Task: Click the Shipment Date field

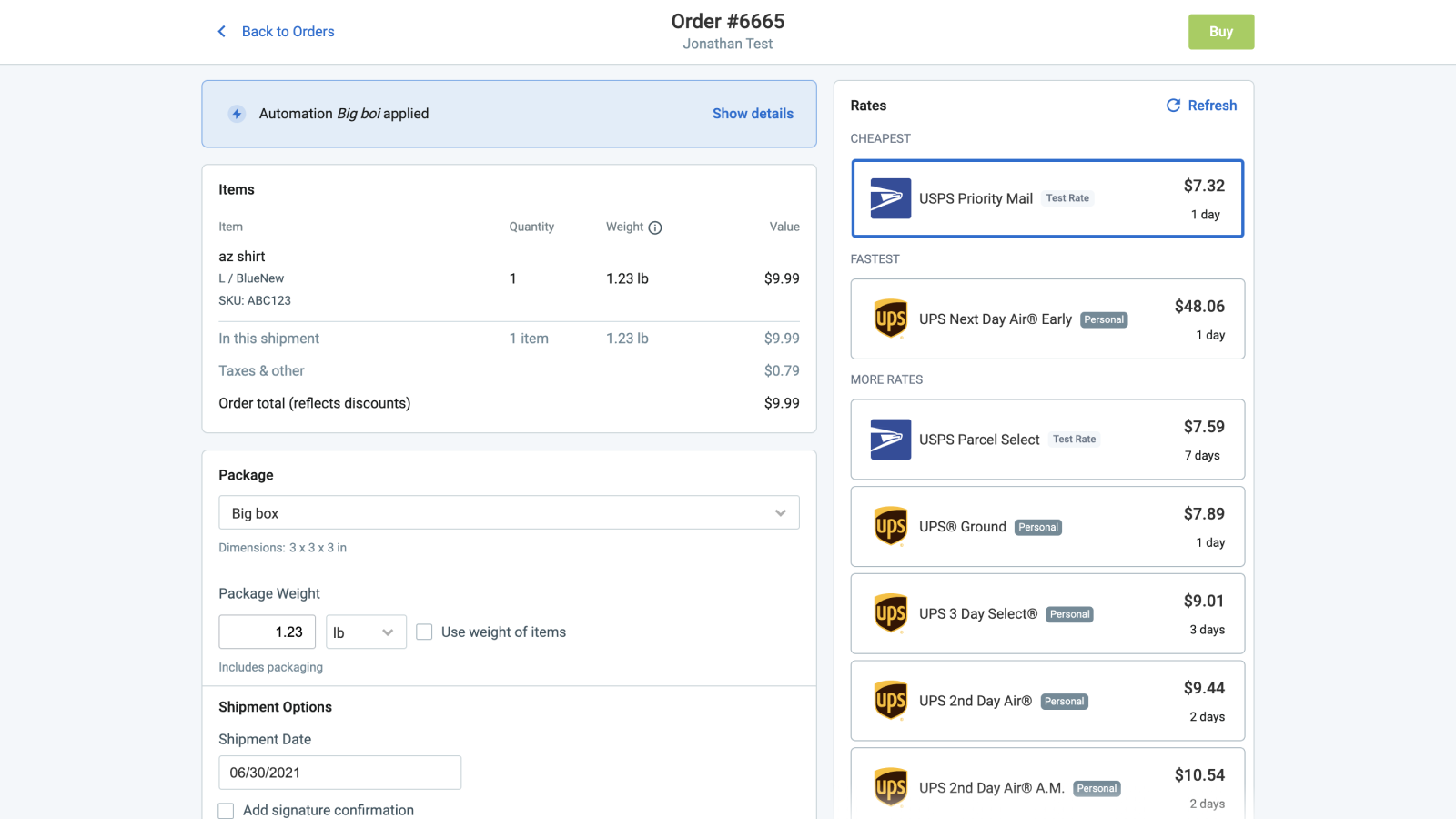Action: [339, 772]
